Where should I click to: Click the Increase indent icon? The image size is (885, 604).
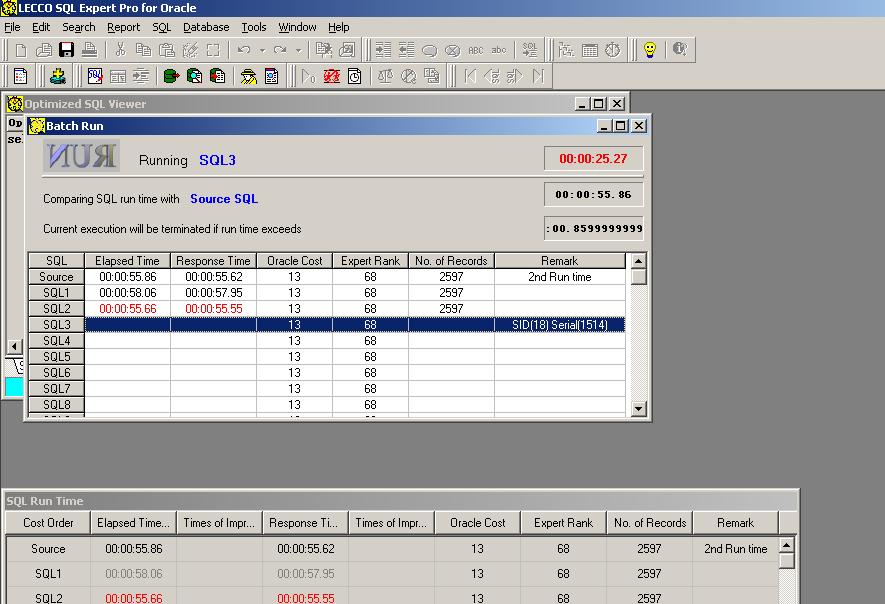point(383,50)
